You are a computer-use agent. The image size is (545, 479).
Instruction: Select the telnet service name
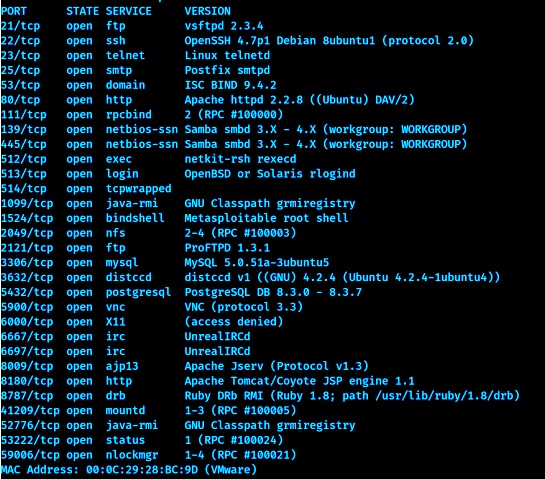(125, 56)
